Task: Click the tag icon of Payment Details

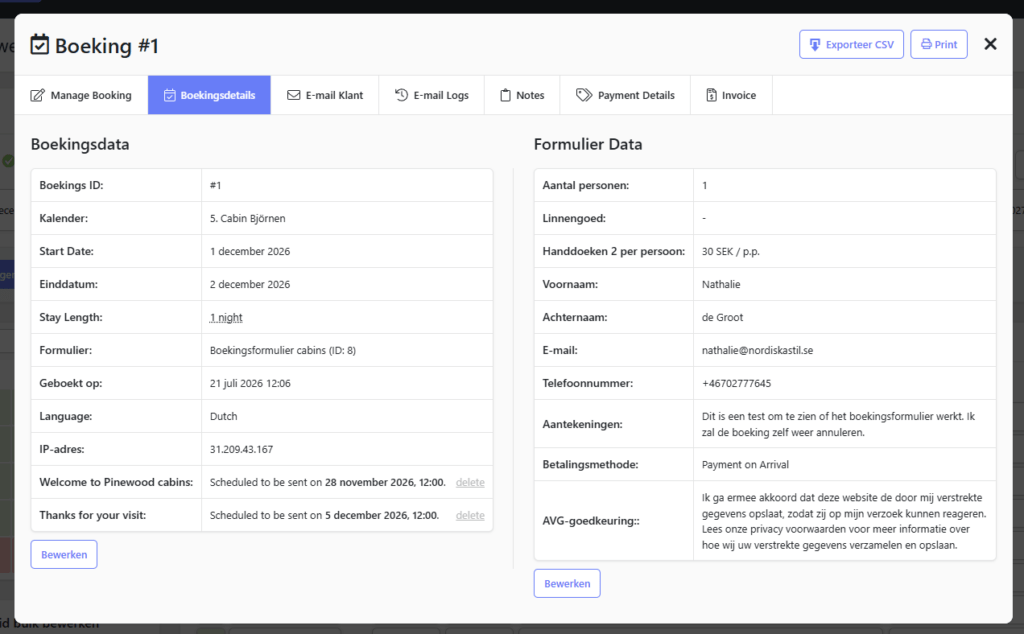Action: pyautogui.click(x=583, y=95)
